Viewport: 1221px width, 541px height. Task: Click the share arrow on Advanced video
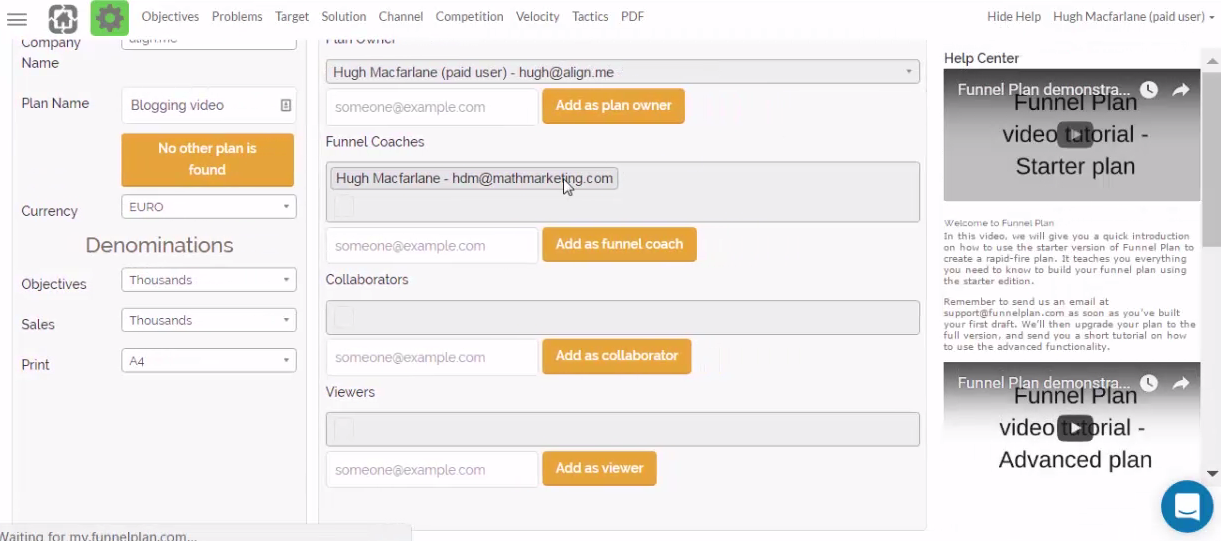(1181, 383)
